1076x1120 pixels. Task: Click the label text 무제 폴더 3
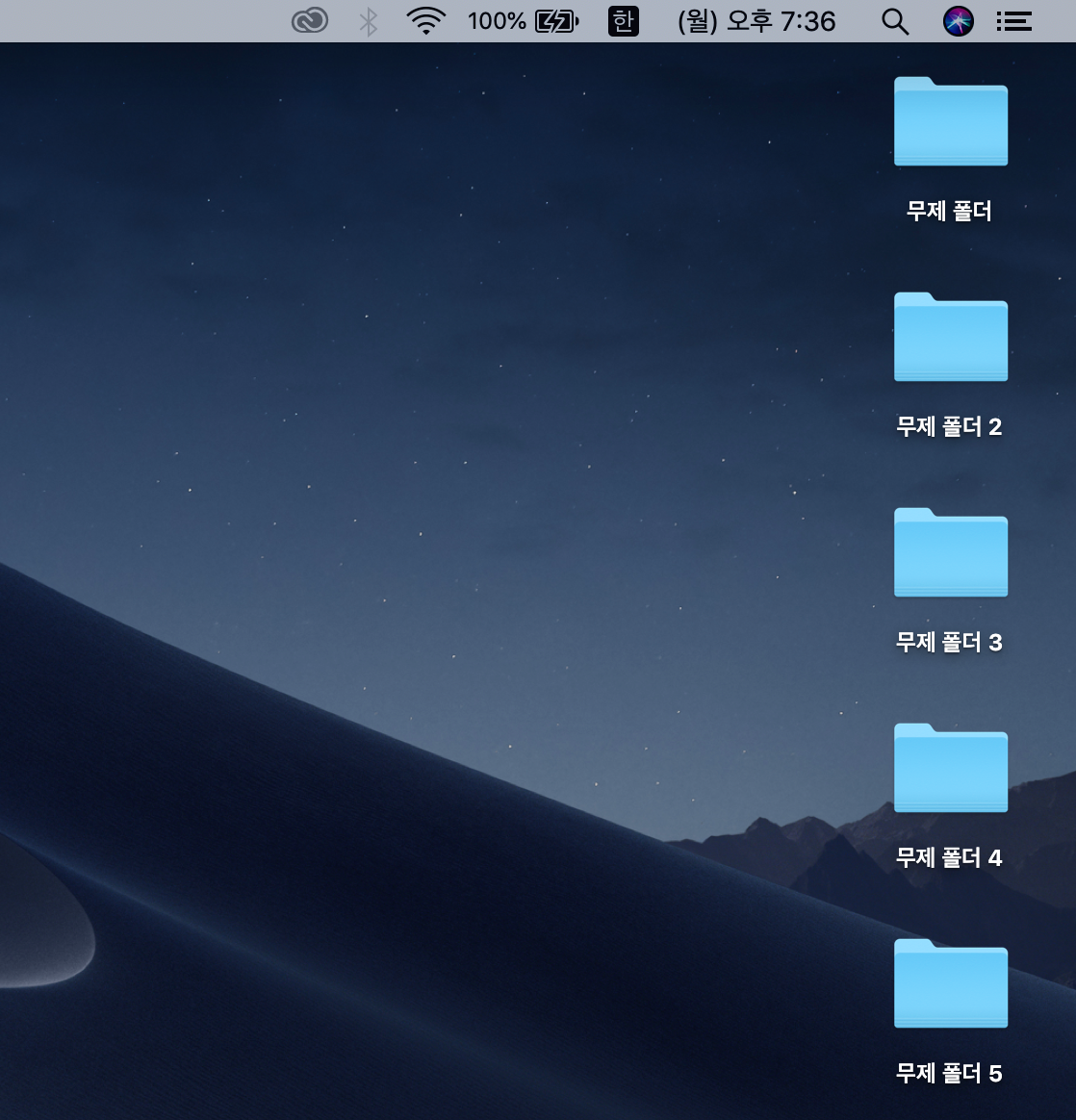tap(950, 642)
